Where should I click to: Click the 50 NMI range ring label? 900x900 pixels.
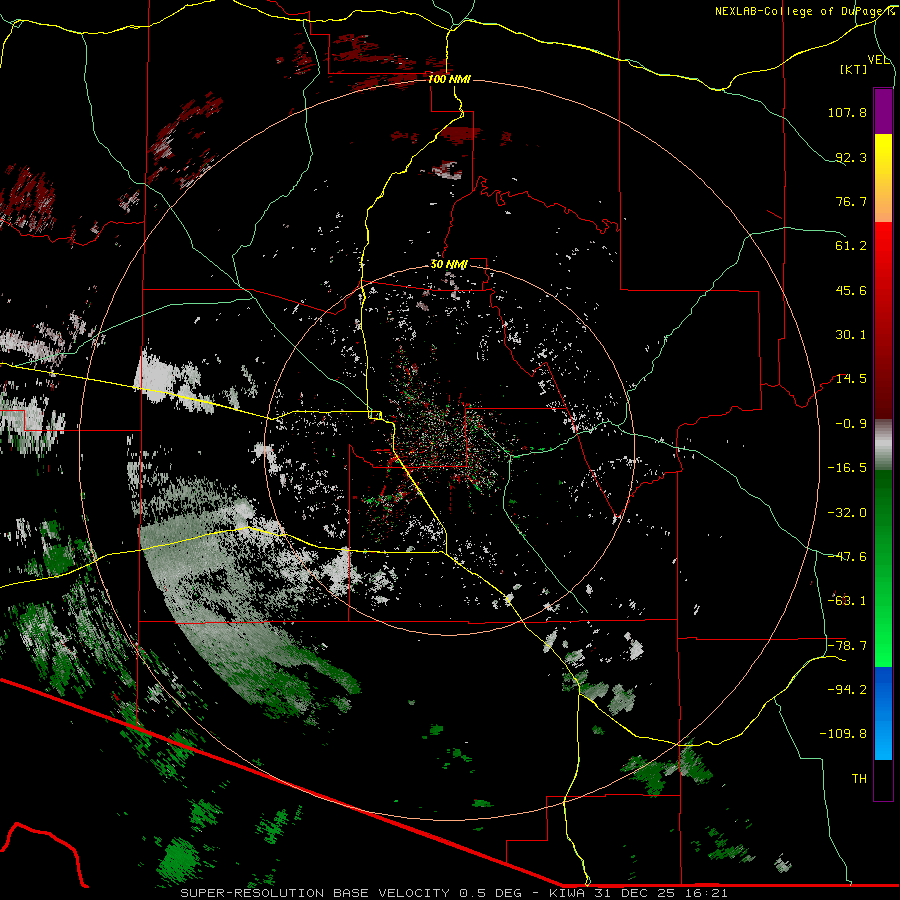[x=449, y=265]
